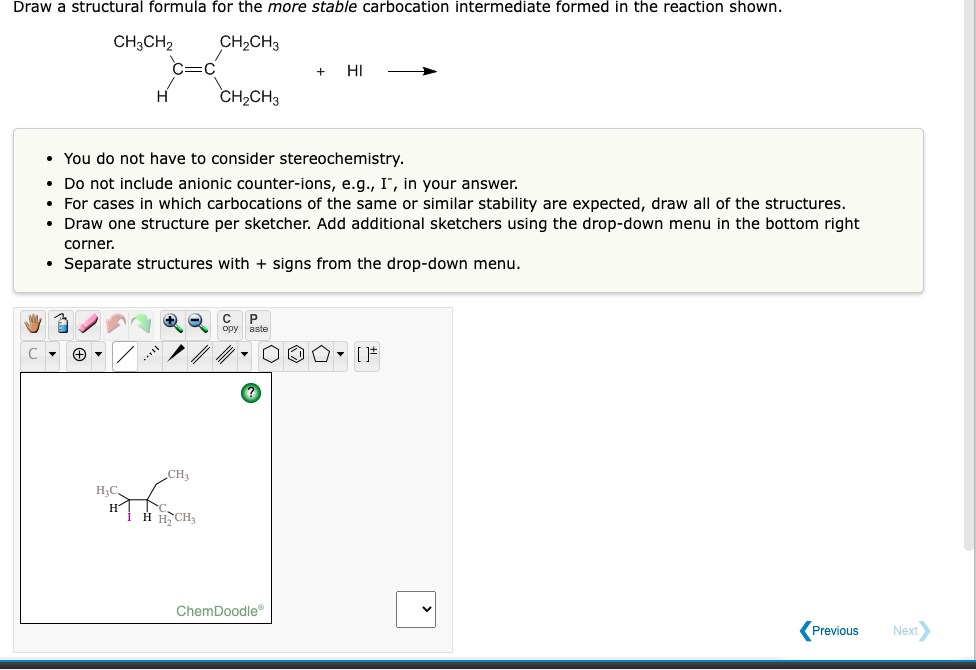976x670 pixels.
Task: Click the HI reagent label
Action: pyautogui.click(x=355, y=71)
